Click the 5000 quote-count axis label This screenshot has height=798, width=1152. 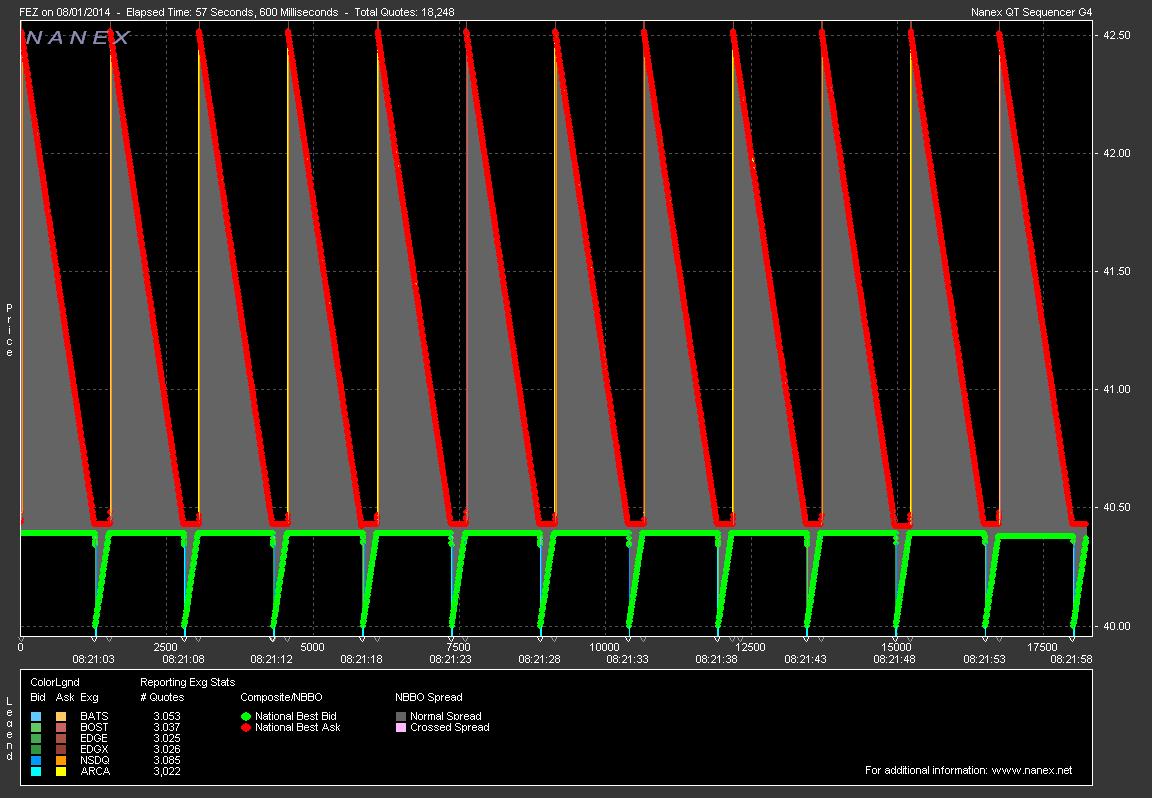pyautogui.click(x=312, y=647)
